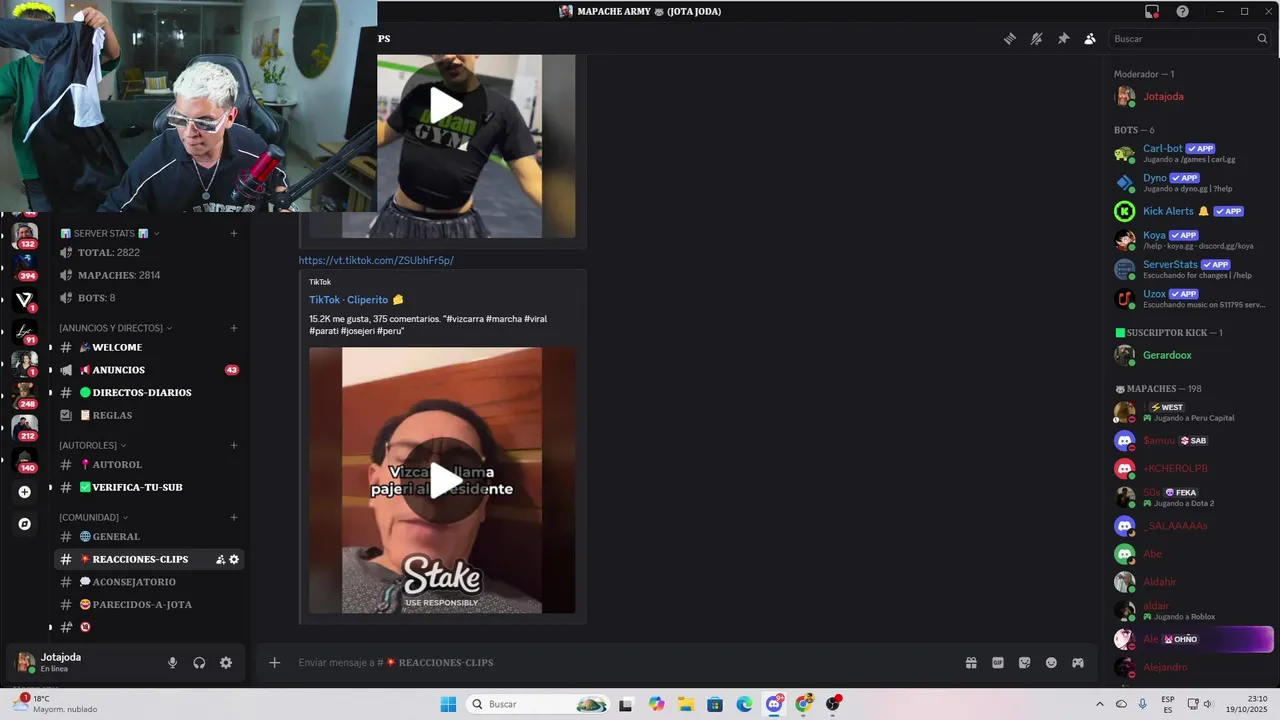Edit REACCIONES-CLIPS channel with gear icon
Screen dimensions: 1280x720
coord(234,560)
